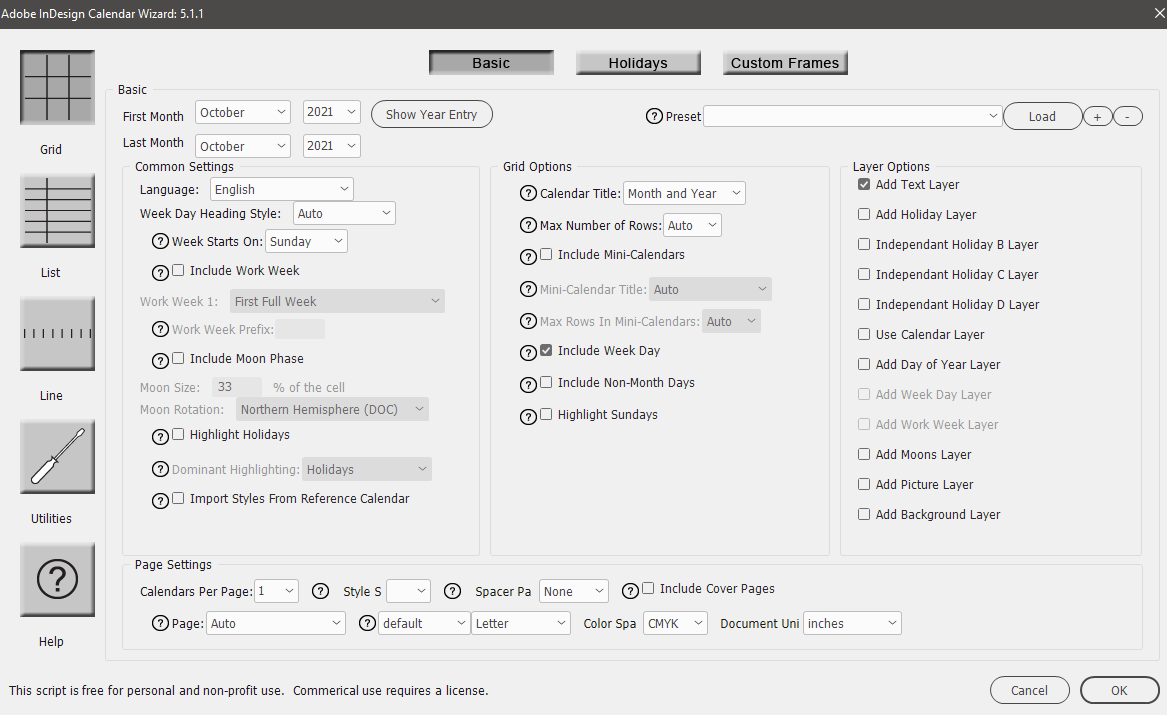1167x715 pixels.
Task: Open Color Space CMYK dropdown
Action: pyautogui.click(x=675, y=623)
